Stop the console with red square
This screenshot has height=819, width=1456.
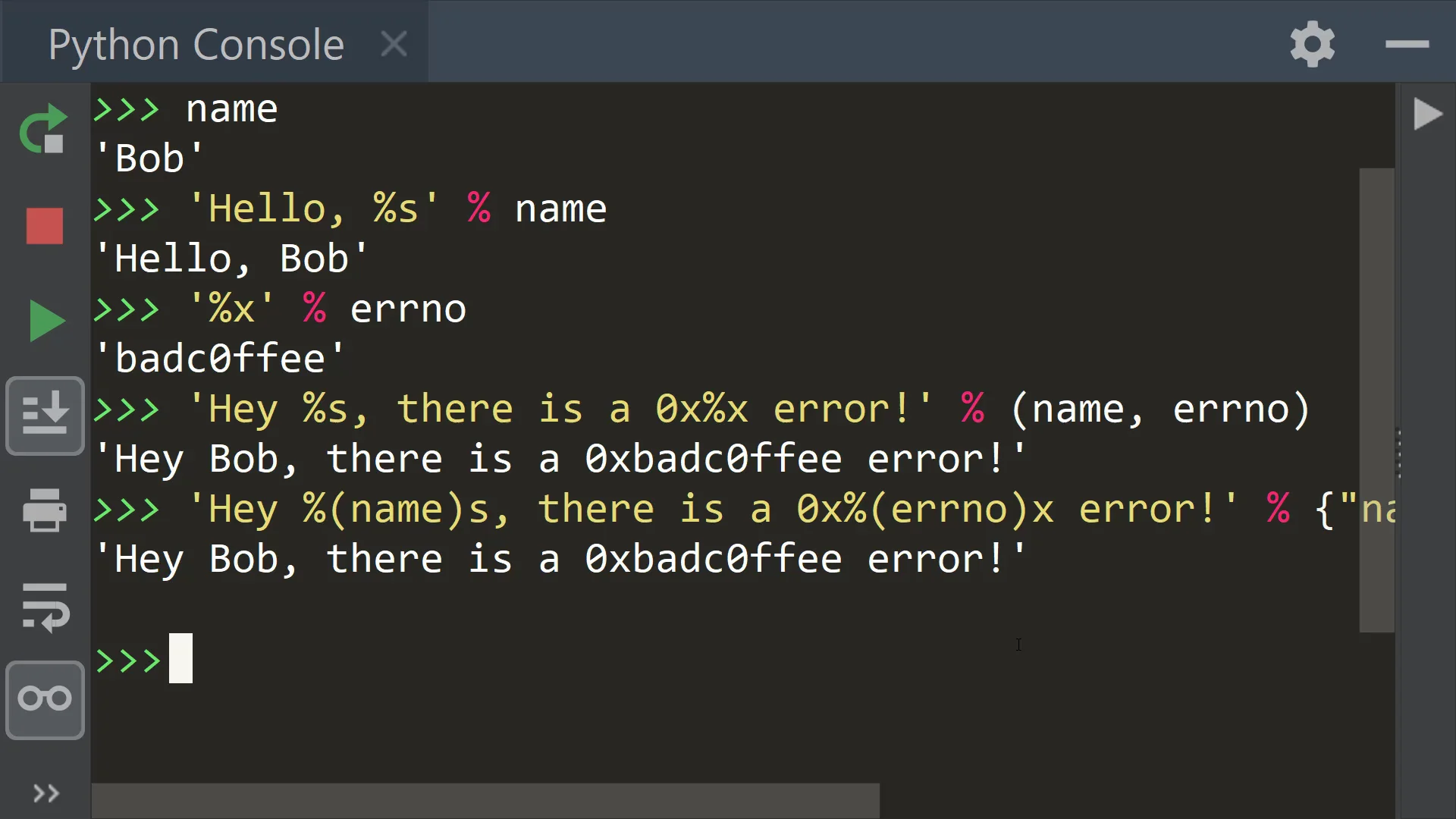pyautogui.click(x=45, y=226)
